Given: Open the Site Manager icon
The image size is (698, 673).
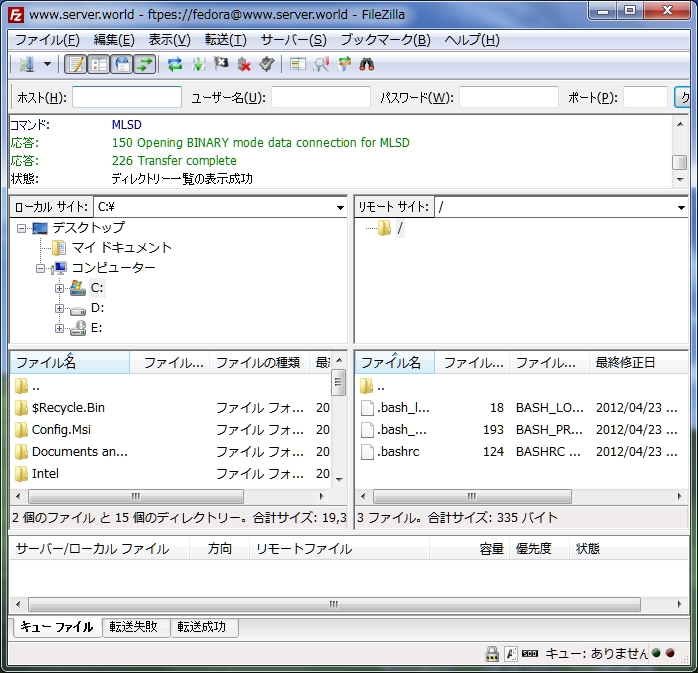Looking at the screenshot, I should (x=27, y=65).
